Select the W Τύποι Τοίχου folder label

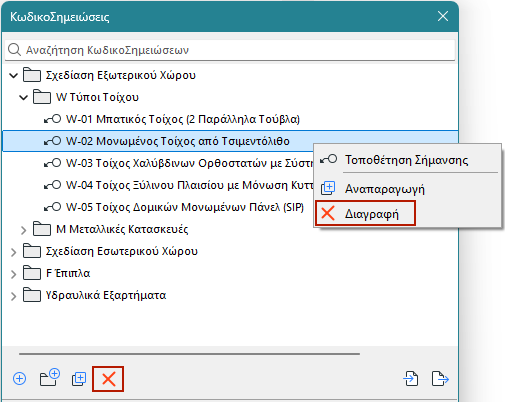pyautogui.click(x=97, y=97)
